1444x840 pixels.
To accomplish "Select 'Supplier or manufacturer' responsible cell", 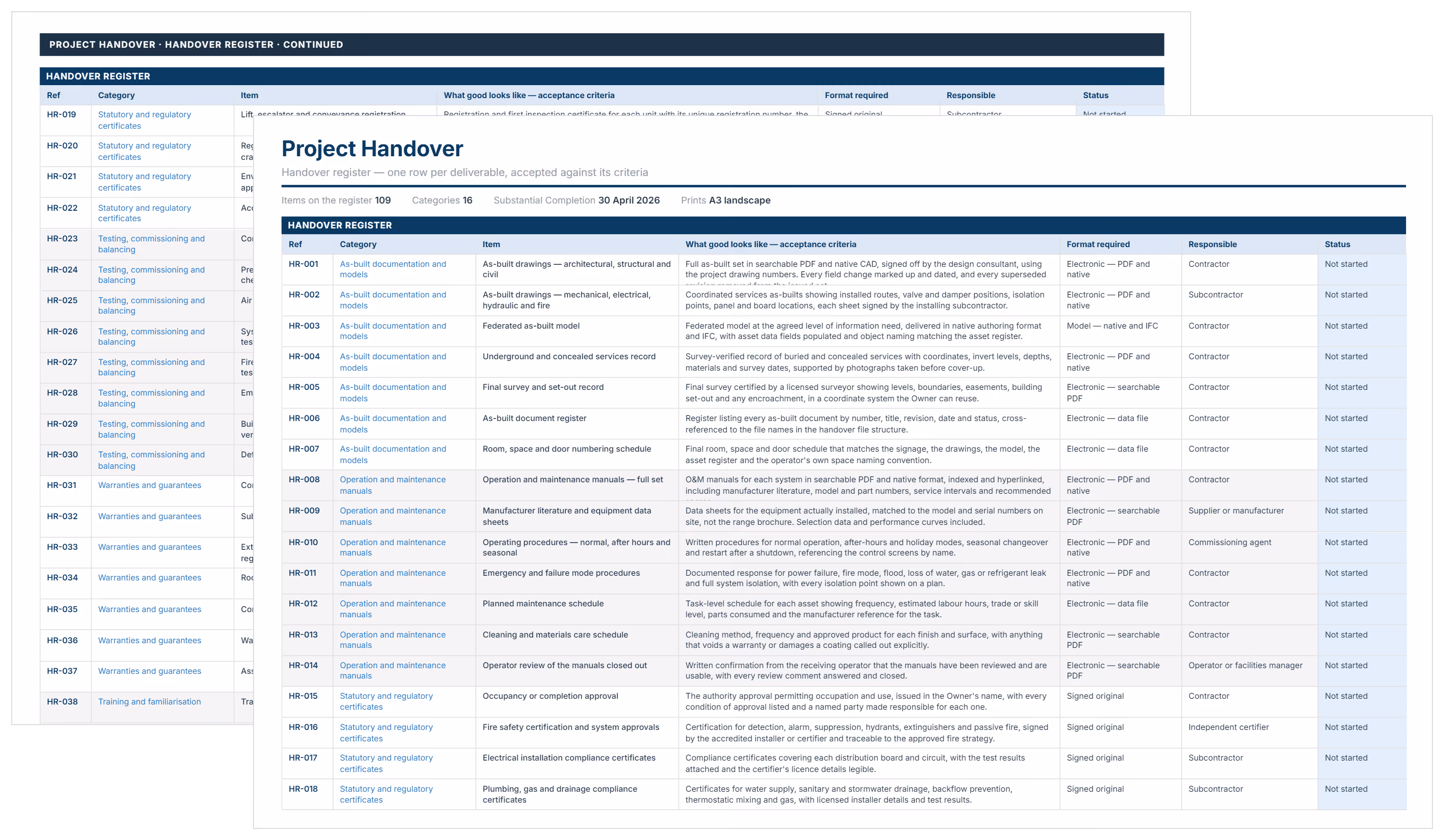I will pos(1249,517).
